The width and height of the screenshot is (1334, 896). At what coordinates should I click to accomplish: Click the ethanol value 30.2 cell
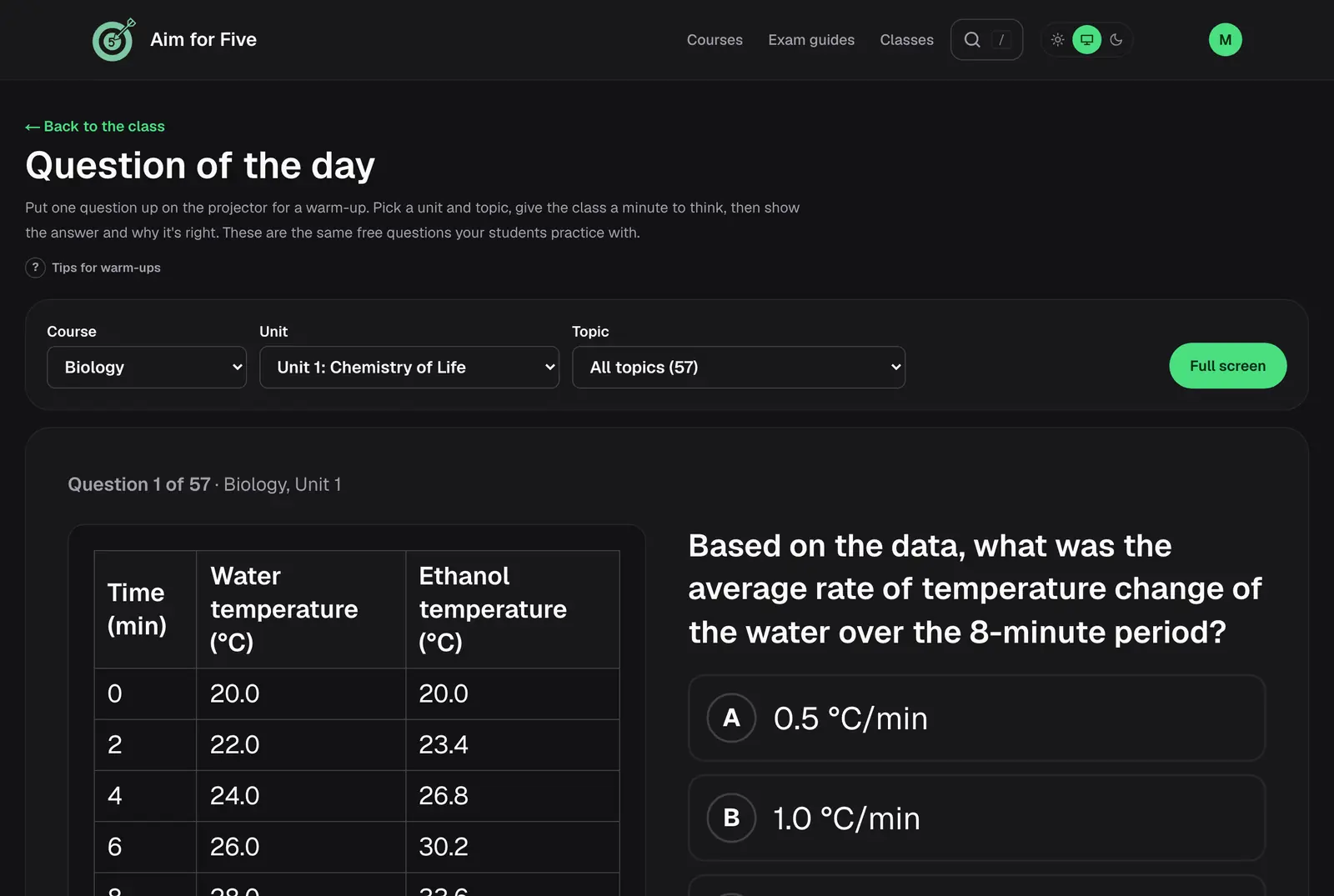coord(513,847)
